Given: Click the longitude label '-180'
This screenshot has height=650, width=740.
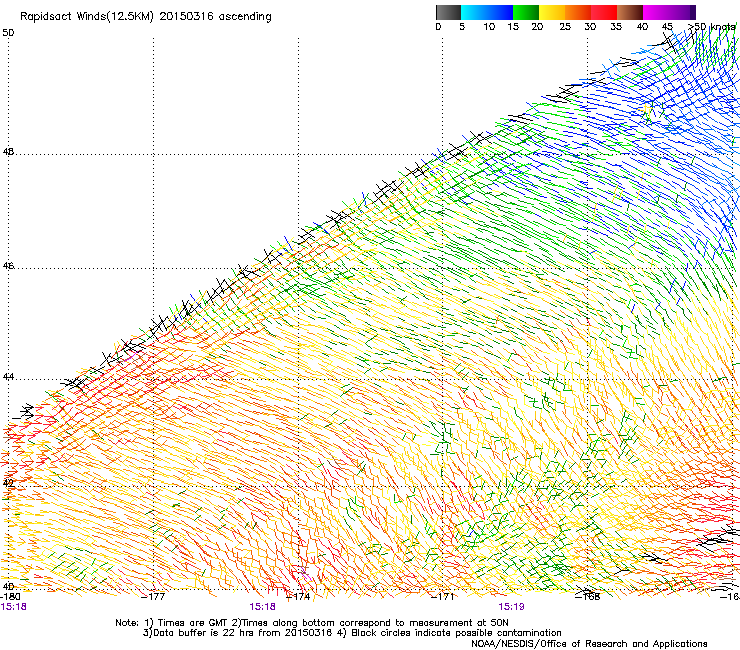Looking at the screenshot, I should pyautogui.click(x=10, y=597).
